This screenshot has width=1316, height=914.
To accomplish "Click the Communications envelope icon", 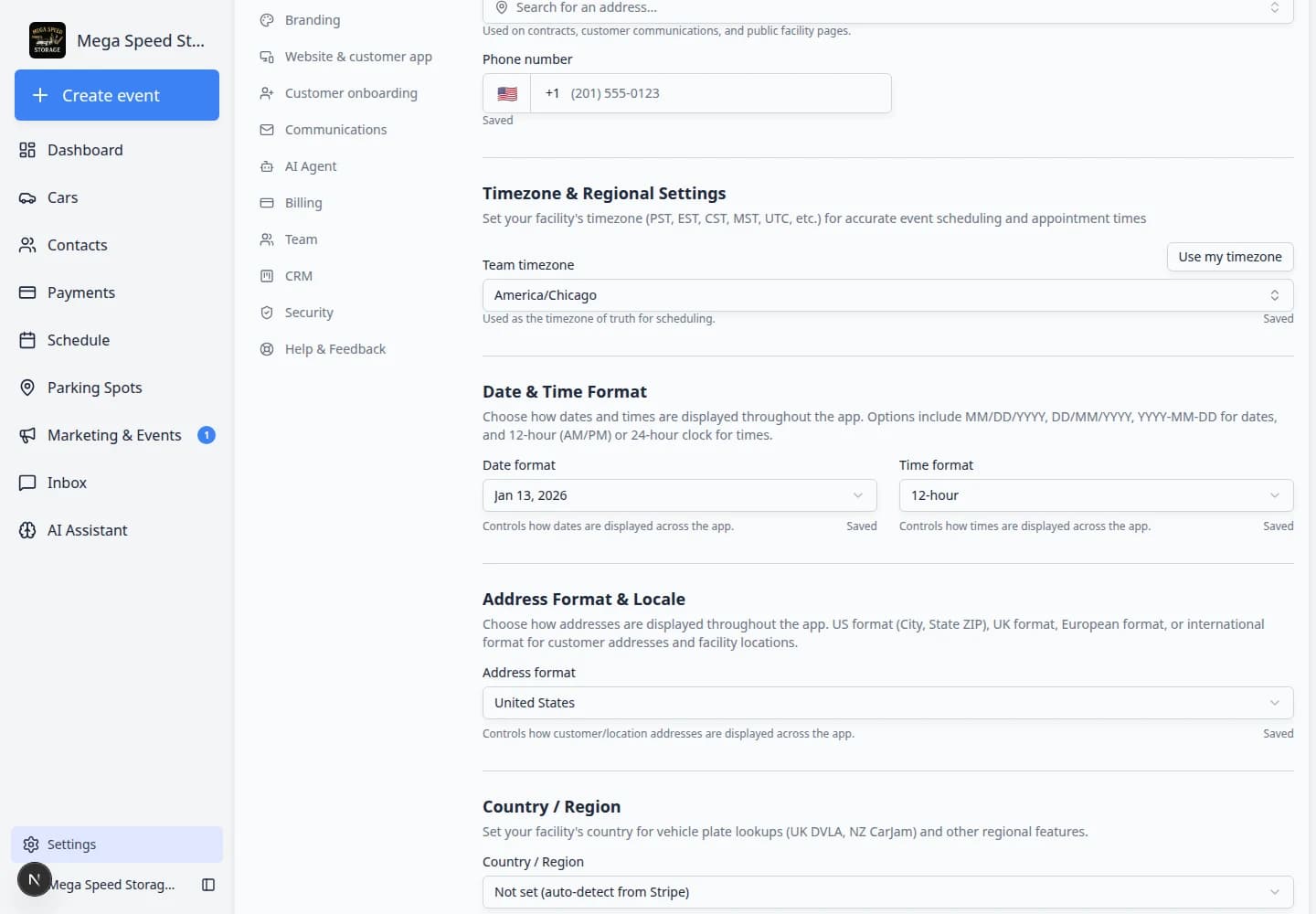I will [x=267, y=130].
